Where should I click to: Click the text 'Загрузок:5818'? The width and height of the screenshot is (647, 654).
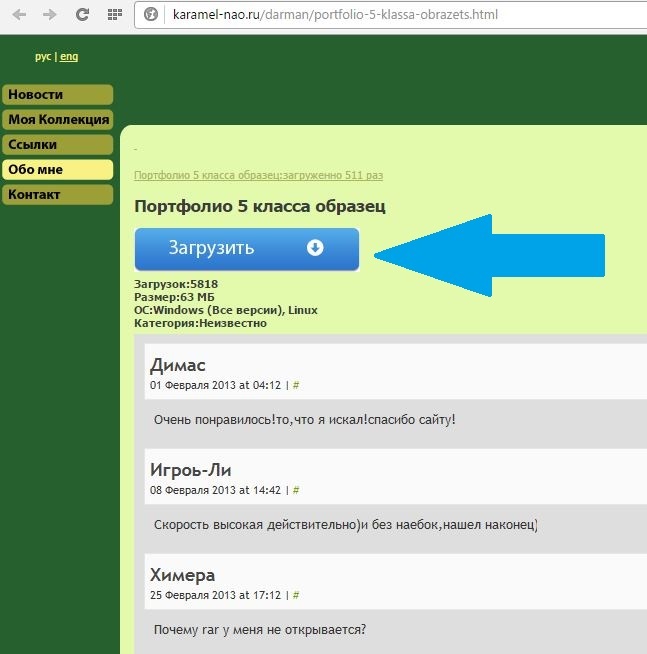(x=176, y=284)
